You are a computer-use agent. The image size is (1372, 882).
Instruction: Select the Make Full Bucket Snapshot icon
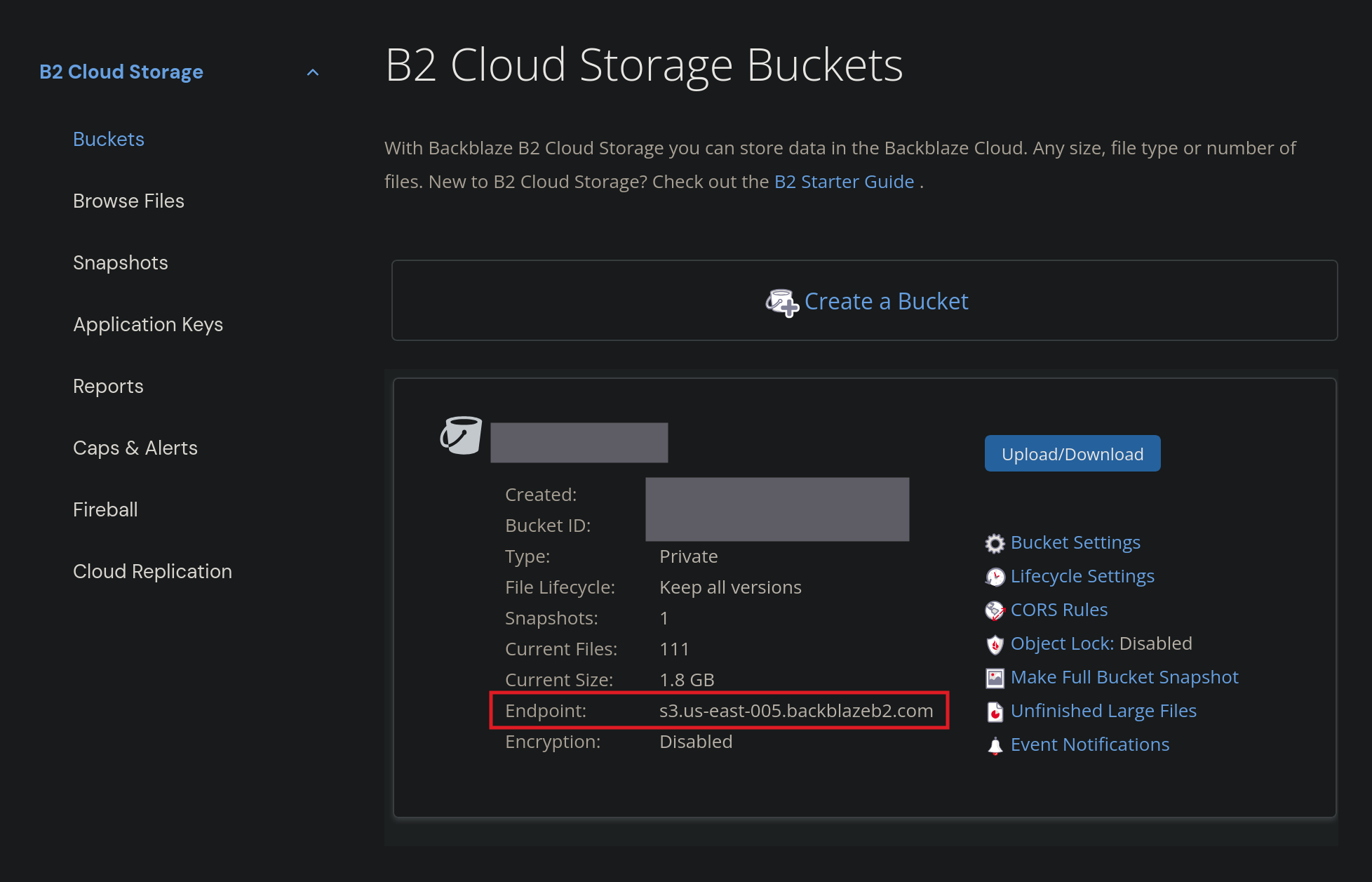pos(995,677)
